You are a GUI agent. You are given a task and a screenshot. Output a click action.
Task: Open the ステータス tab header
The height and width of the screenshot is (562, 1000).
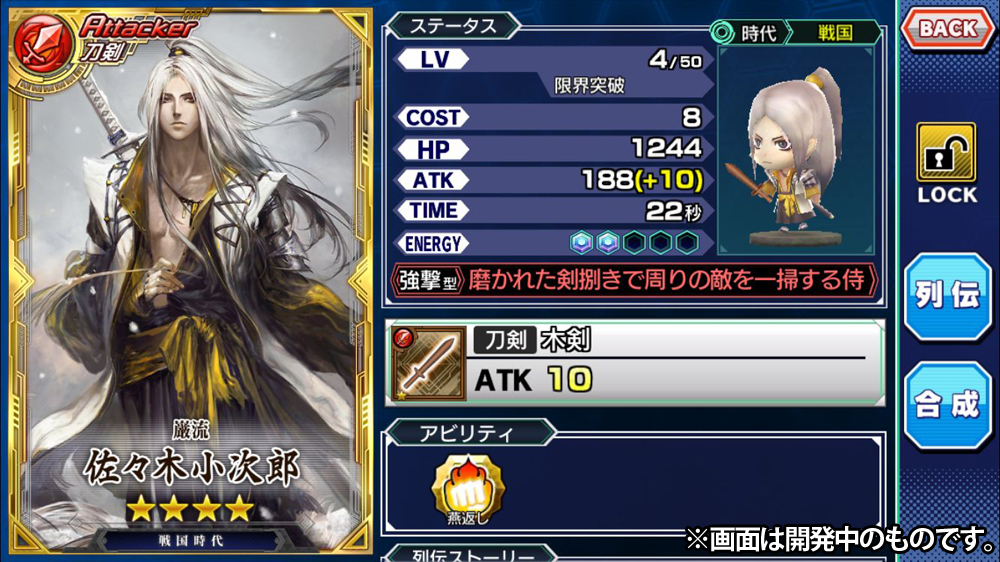pos(453,26)
